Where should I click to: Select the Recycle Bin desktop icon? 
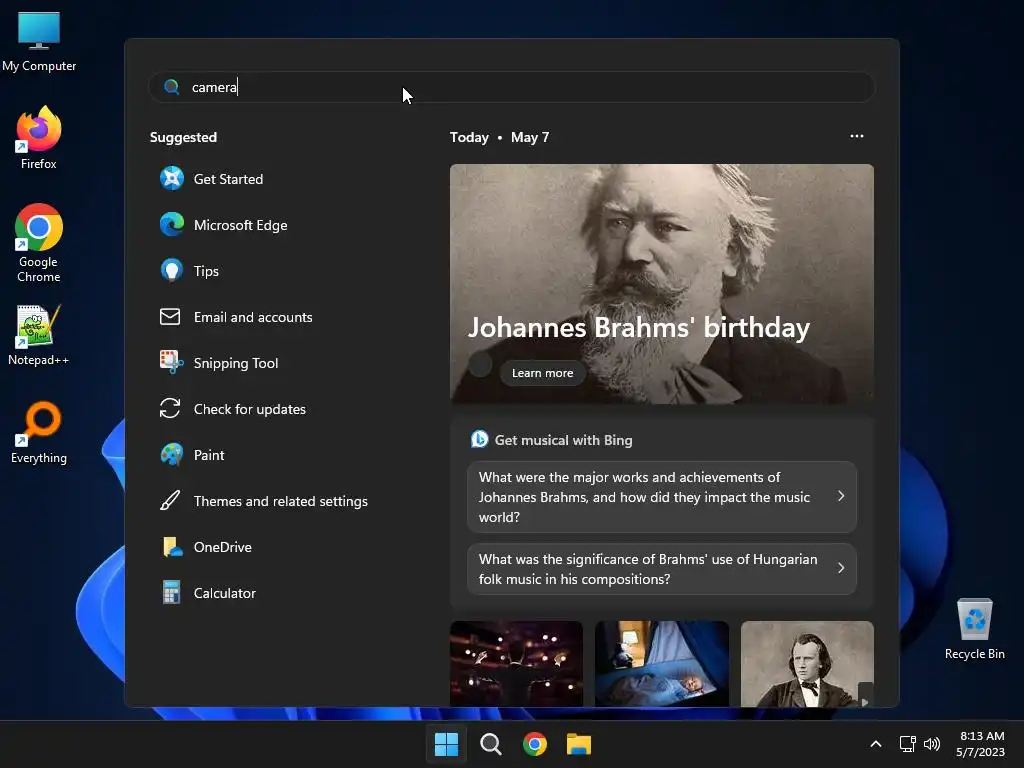974,629
